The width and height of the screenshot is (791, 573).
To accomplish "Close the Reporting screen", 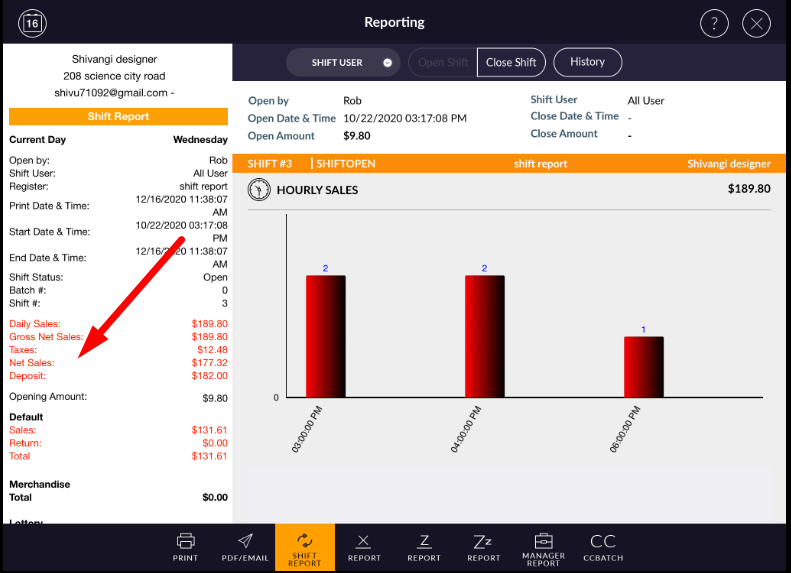I will (757, 23).
